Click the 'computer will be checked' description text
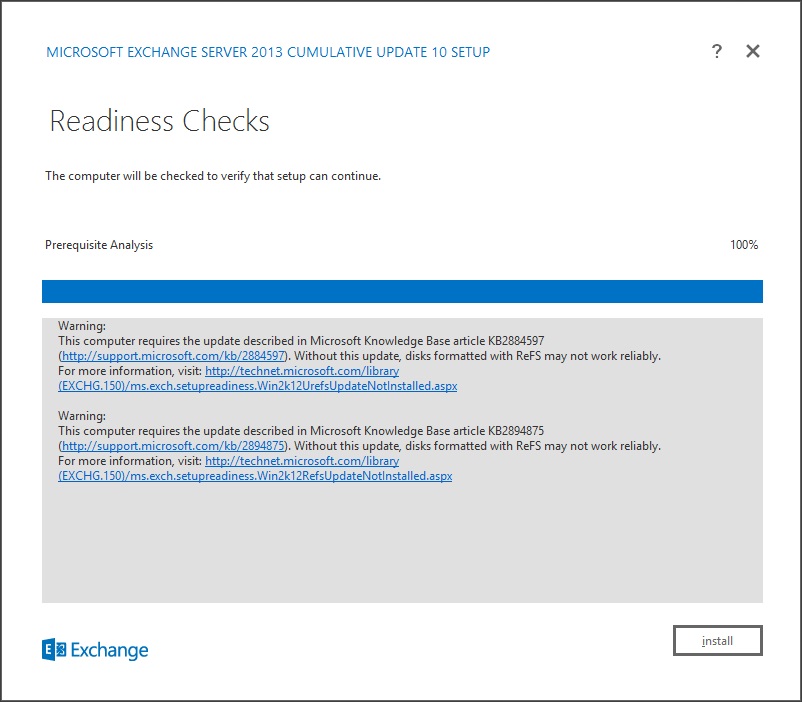The width and height of the screenshot is (802, 702). click(x=213, y=176)
